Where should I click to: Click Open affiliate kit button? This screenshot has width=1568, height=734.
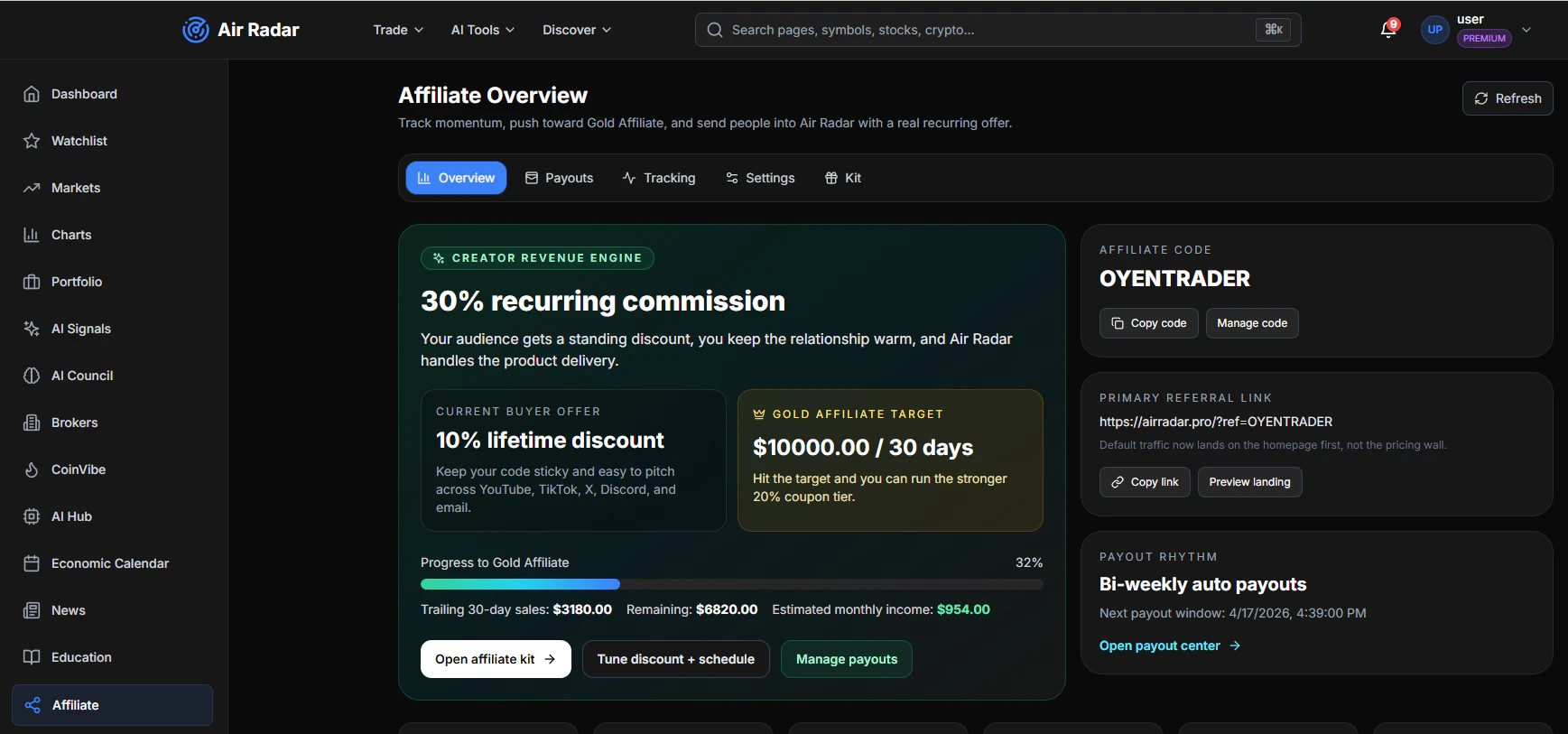tap(496, 659)
